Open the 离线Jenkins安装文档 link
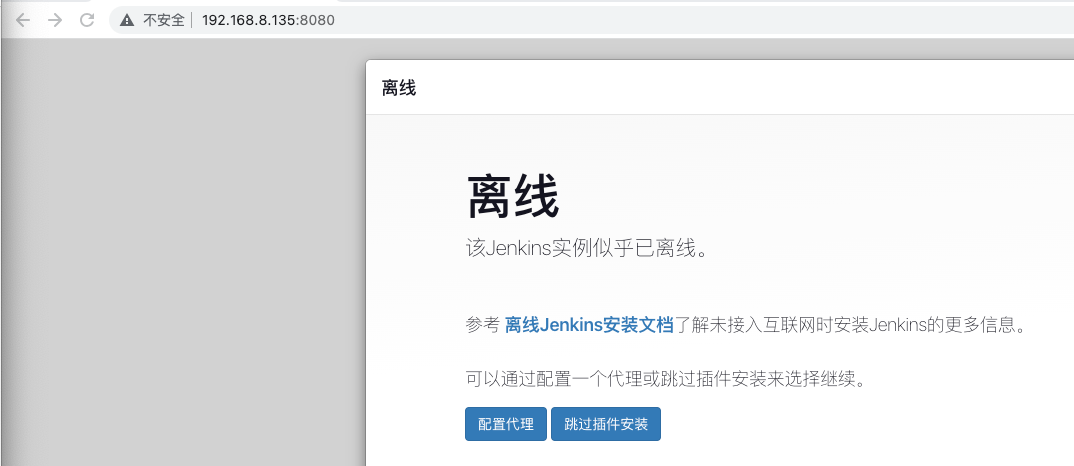The width and height of the screenshot is (1074, 466). tap(589, 325)
